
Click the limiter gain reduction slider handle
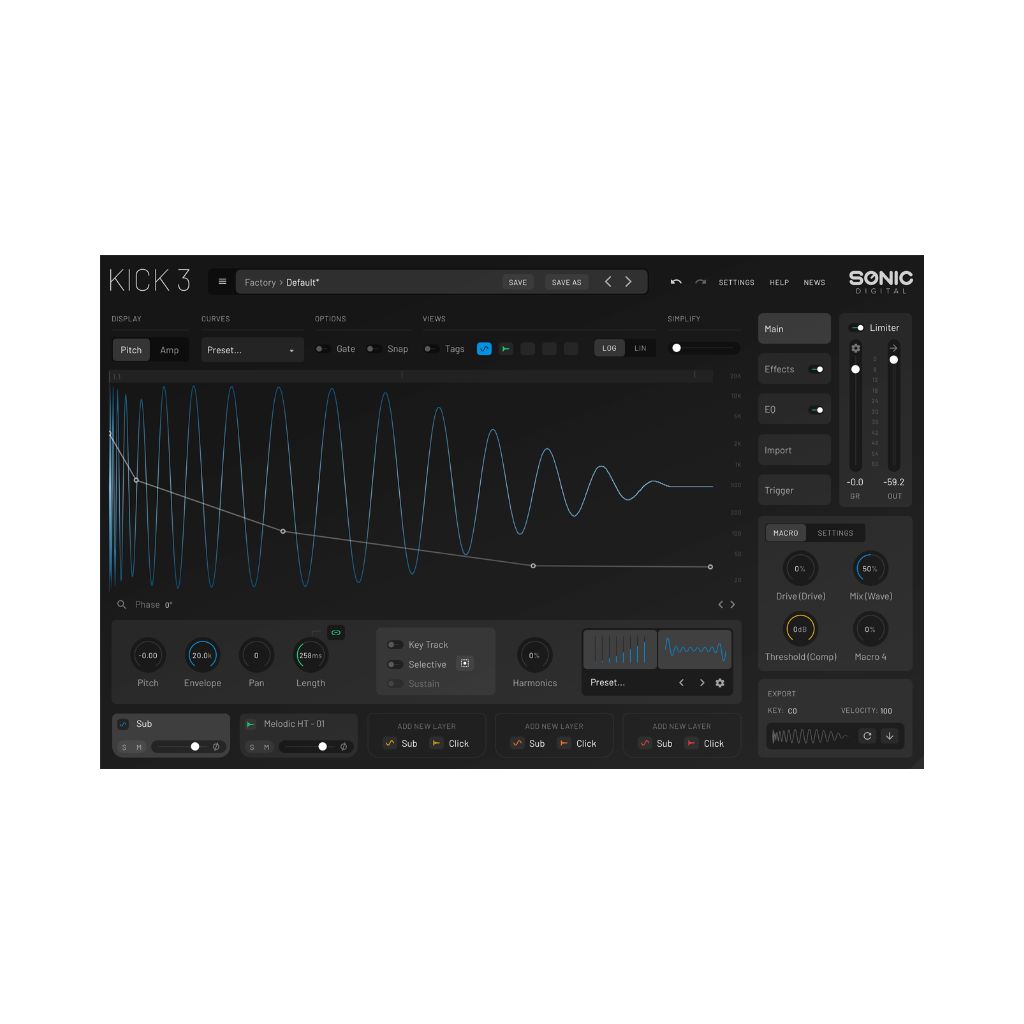(856, 370)
